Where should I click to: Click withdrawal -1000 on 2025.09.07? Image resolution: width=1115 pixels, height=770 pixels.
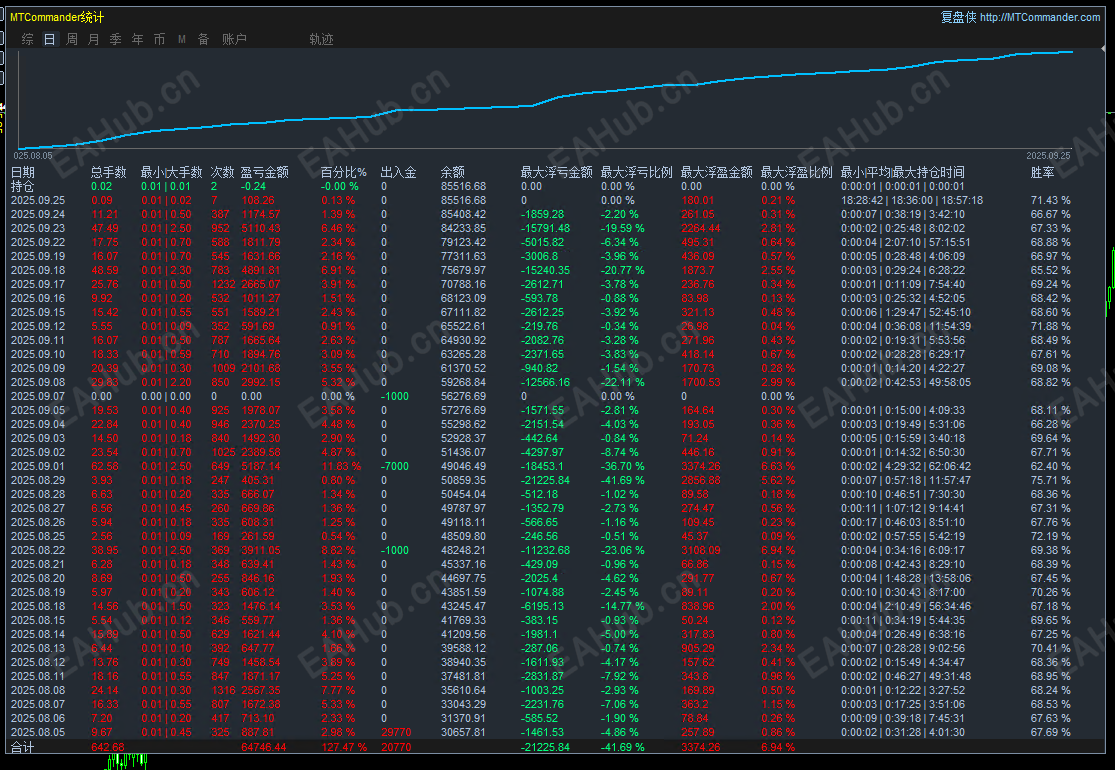tap(395, 396)
